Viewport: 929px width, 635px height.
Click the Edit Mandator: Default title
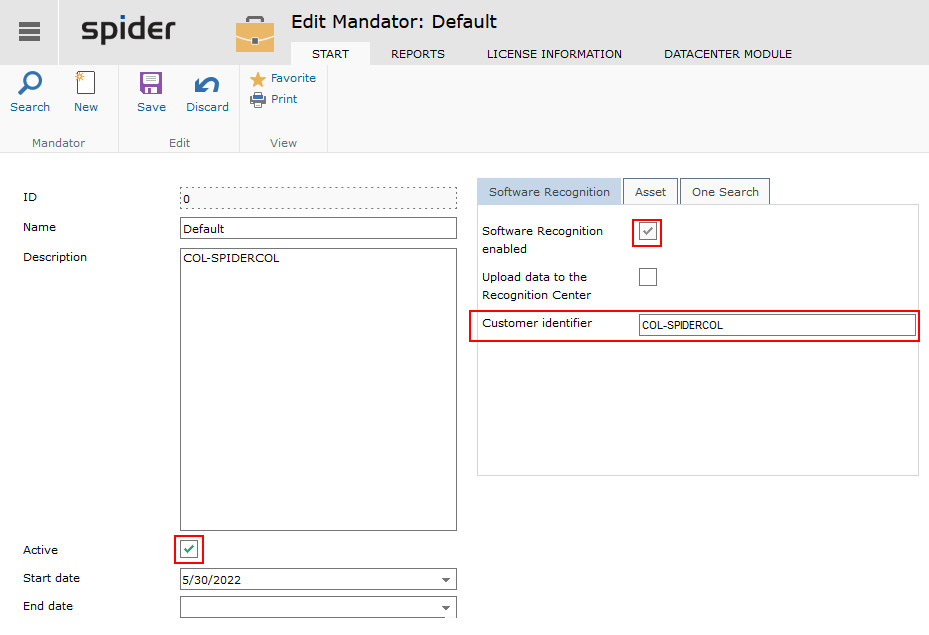click(x=393, y=22)
